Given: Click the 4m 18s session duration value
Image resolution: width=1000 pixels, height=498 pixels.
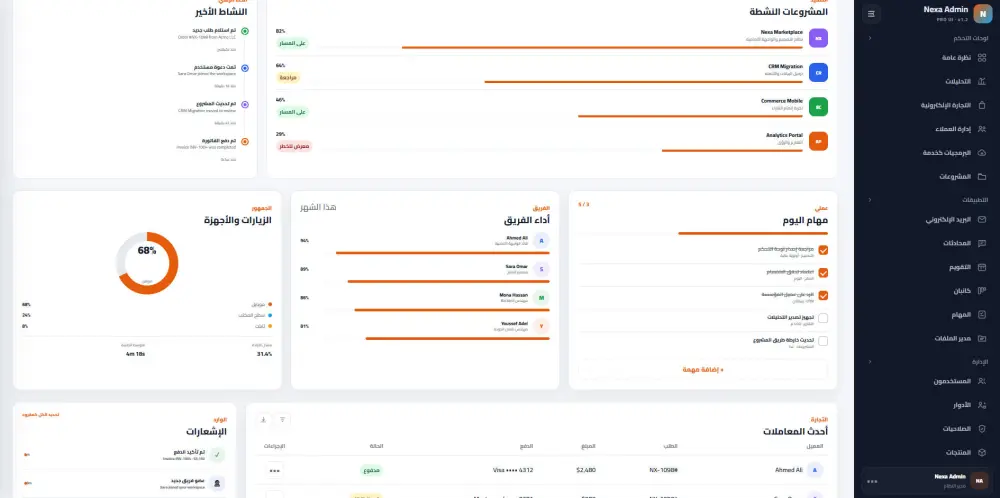Looking at the screenshot, I should (135, 354).
